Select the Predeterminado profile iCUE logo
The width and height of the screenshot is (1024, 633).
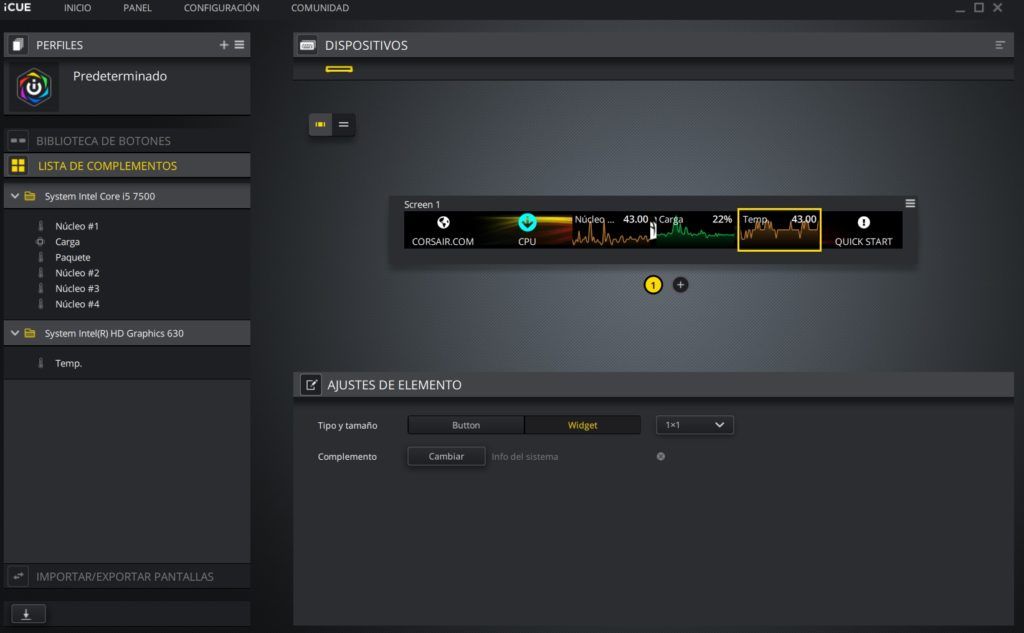click(x=34, y=87)
